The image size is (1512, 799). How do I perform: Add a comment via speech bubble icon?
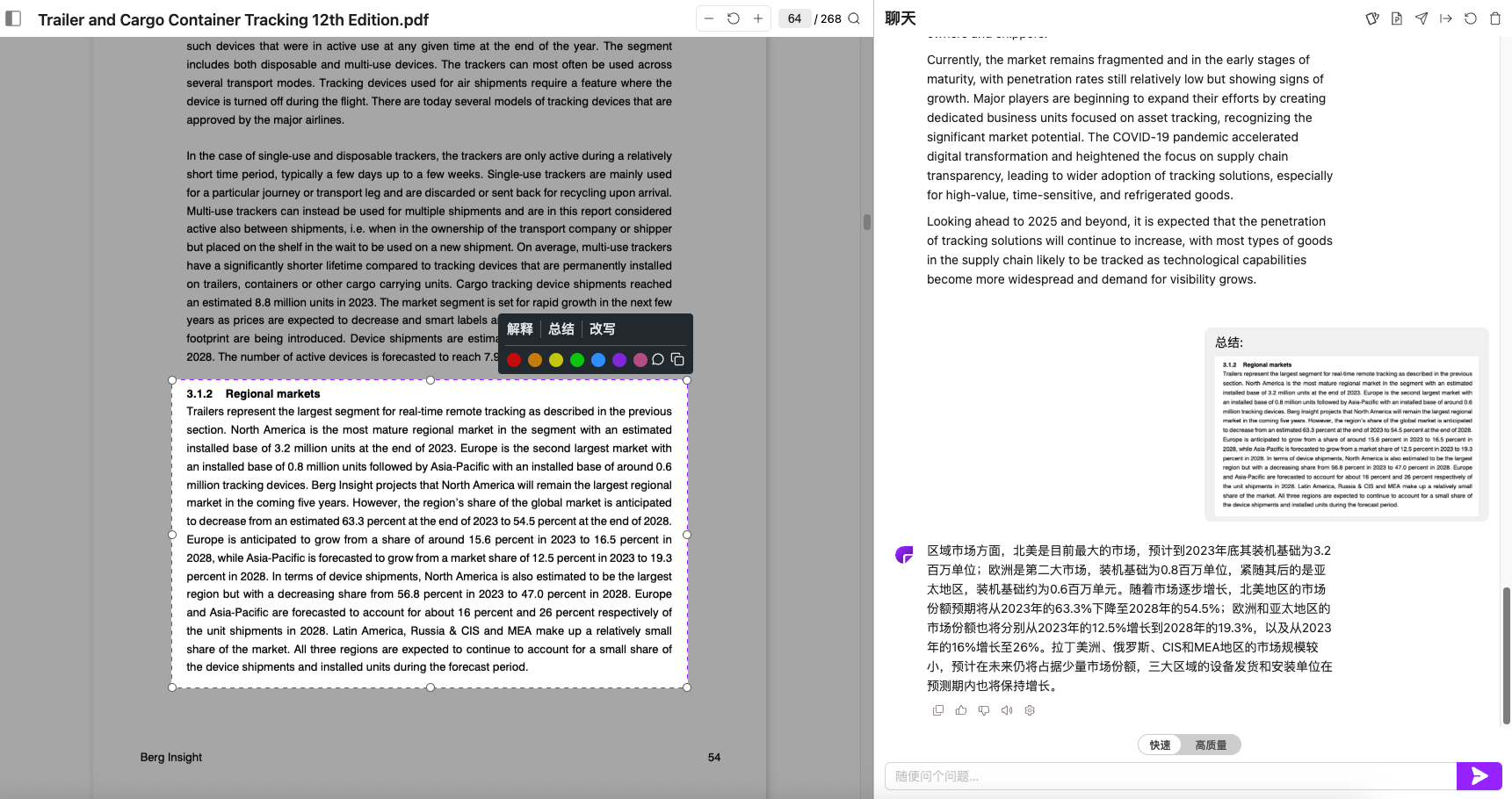click(658, 359)
